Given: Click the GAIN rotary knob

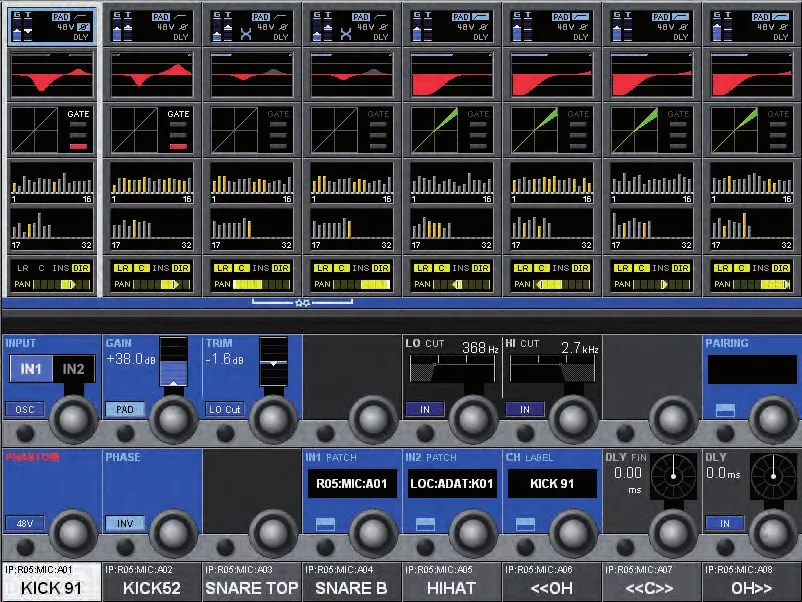Looking at the screenshot, I should (173, 419).
